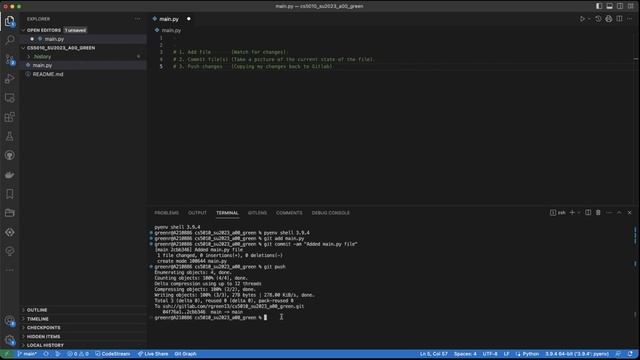Switch to the Output panel tab
Viewport: 640px width, 360px height.
[x=197, y=213]
